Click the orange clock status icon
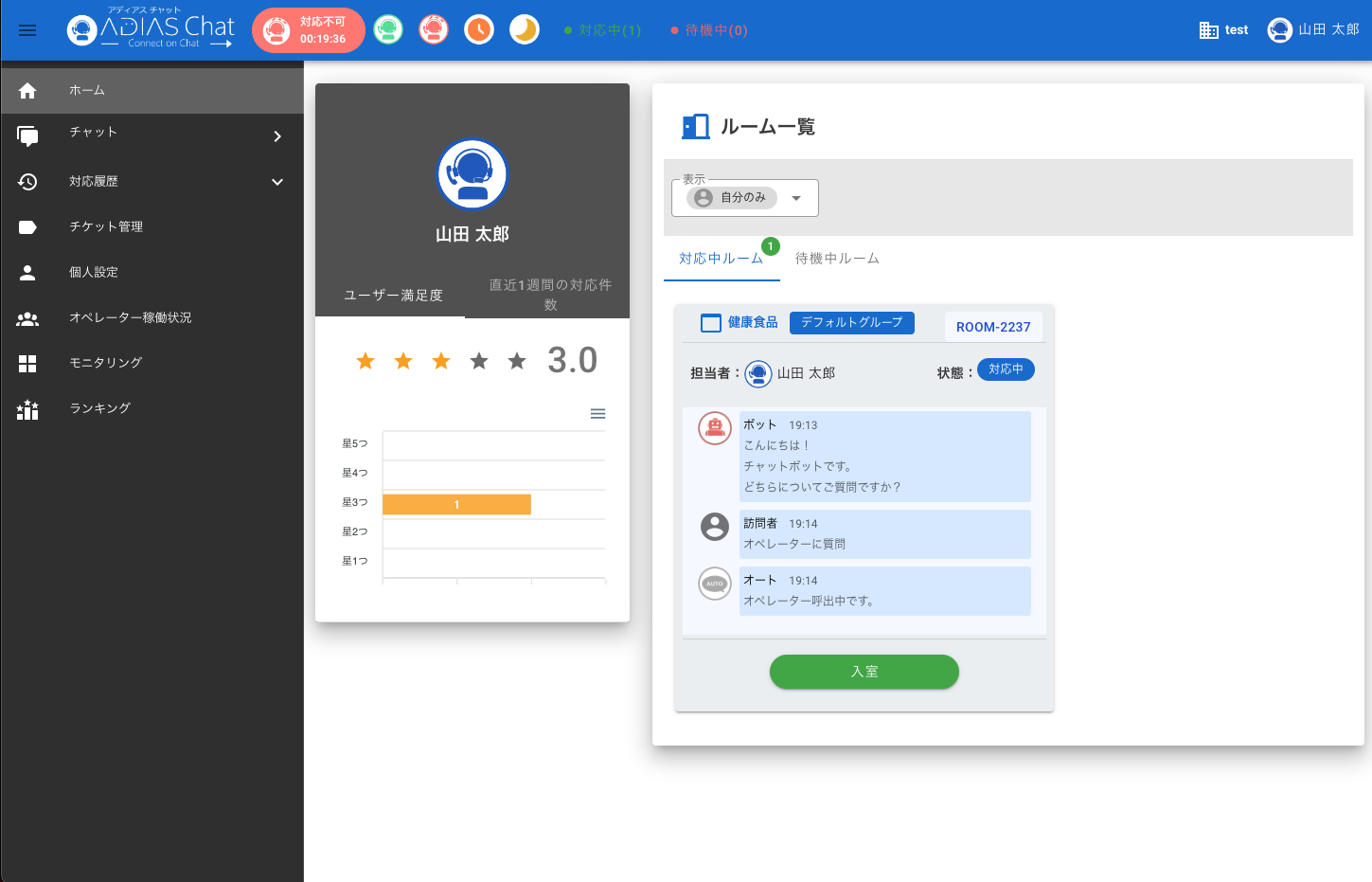 479,30
